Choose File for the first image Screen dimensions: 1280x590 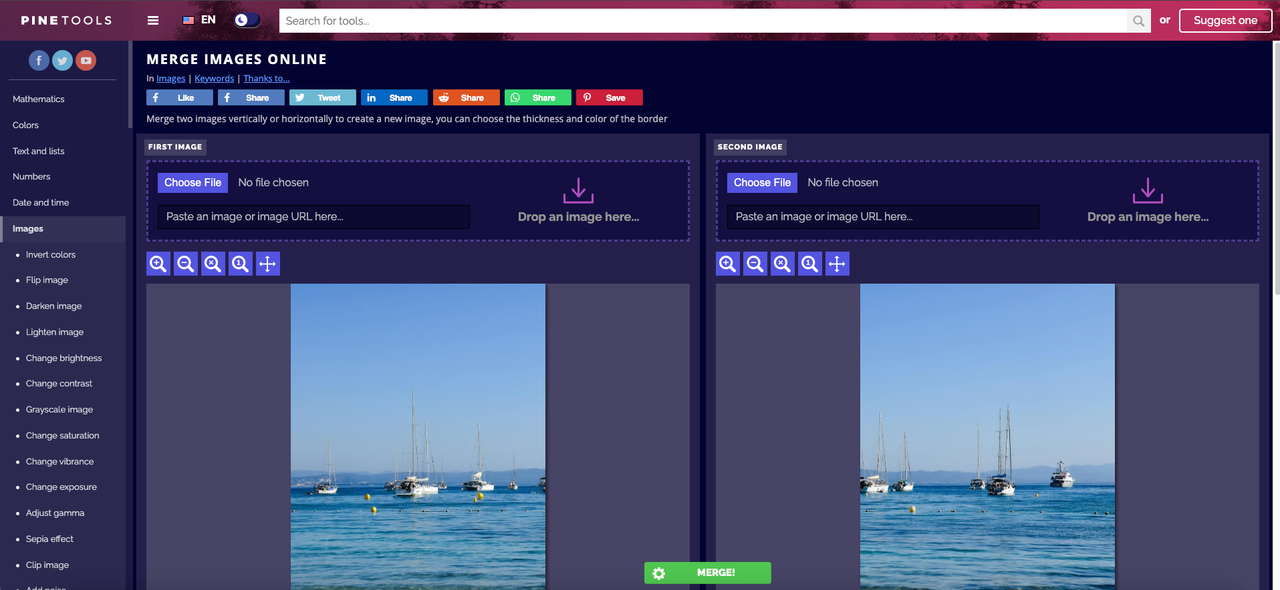[x=192, y=182]
